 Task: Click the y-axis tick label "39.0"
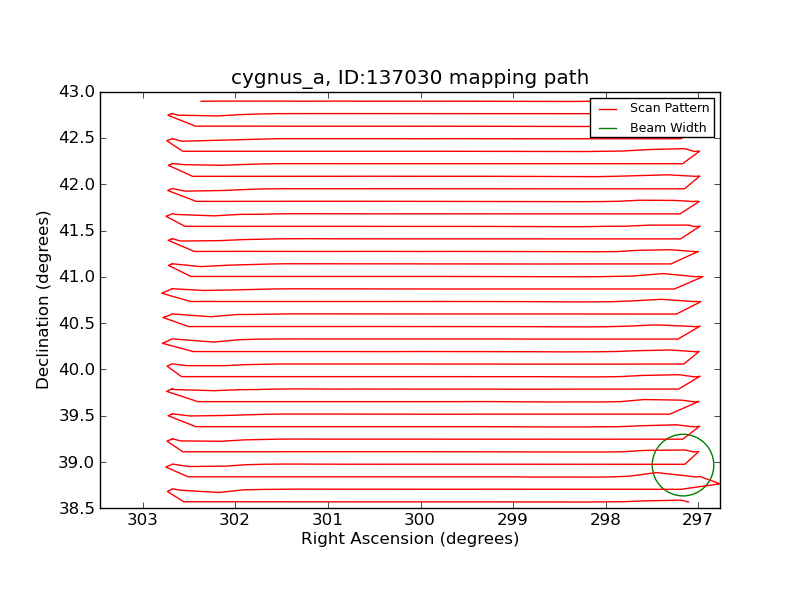click(x=77, y=462)
